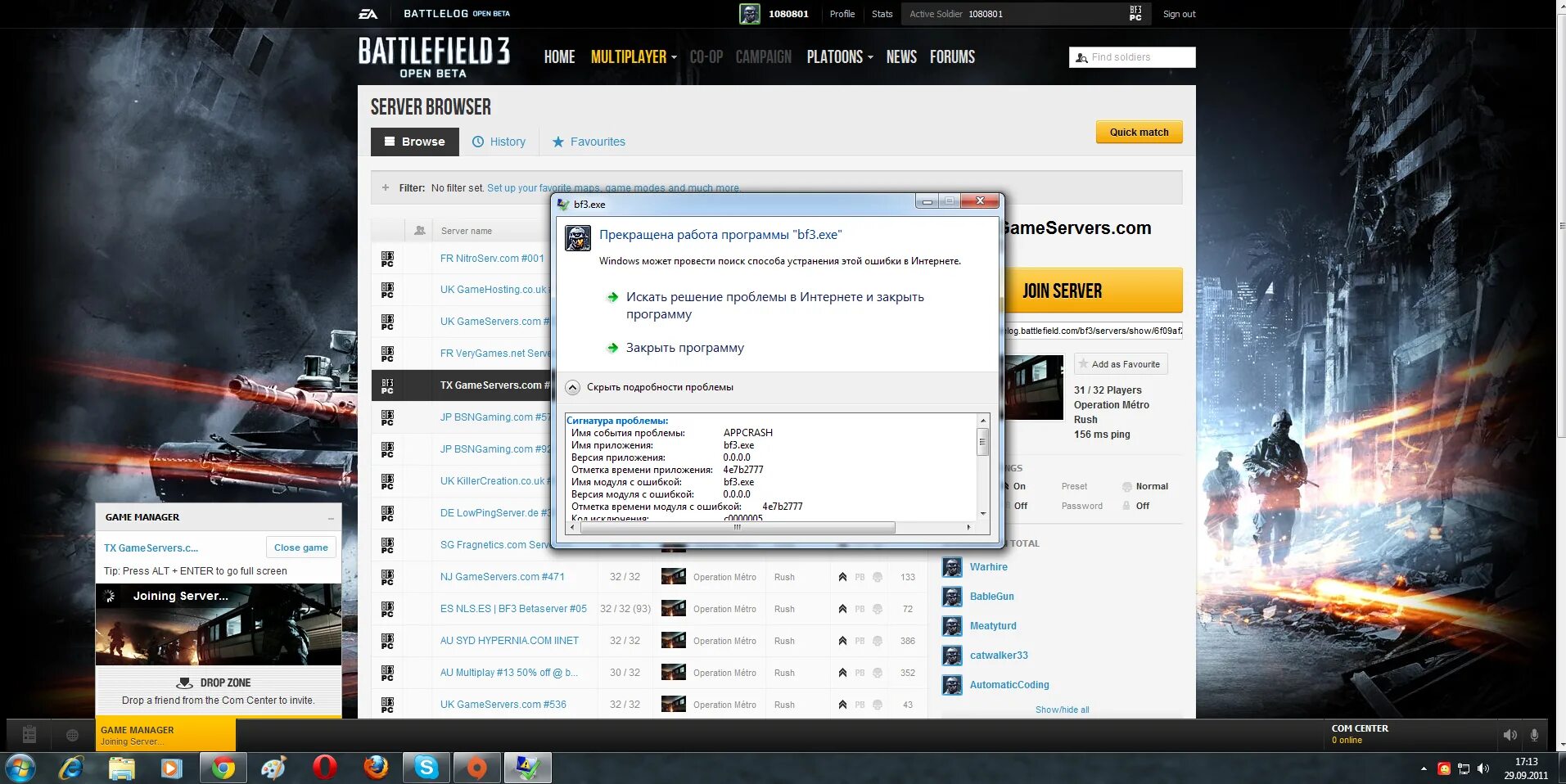Click BableGun's soldier avatar

[952, 597]
